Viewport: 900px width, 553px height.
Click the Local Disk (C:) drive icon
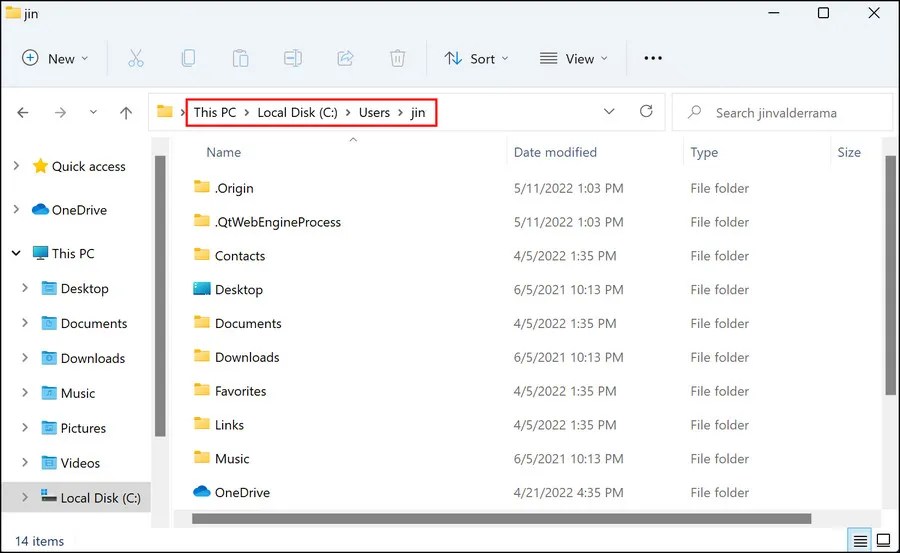pos(49,496)
